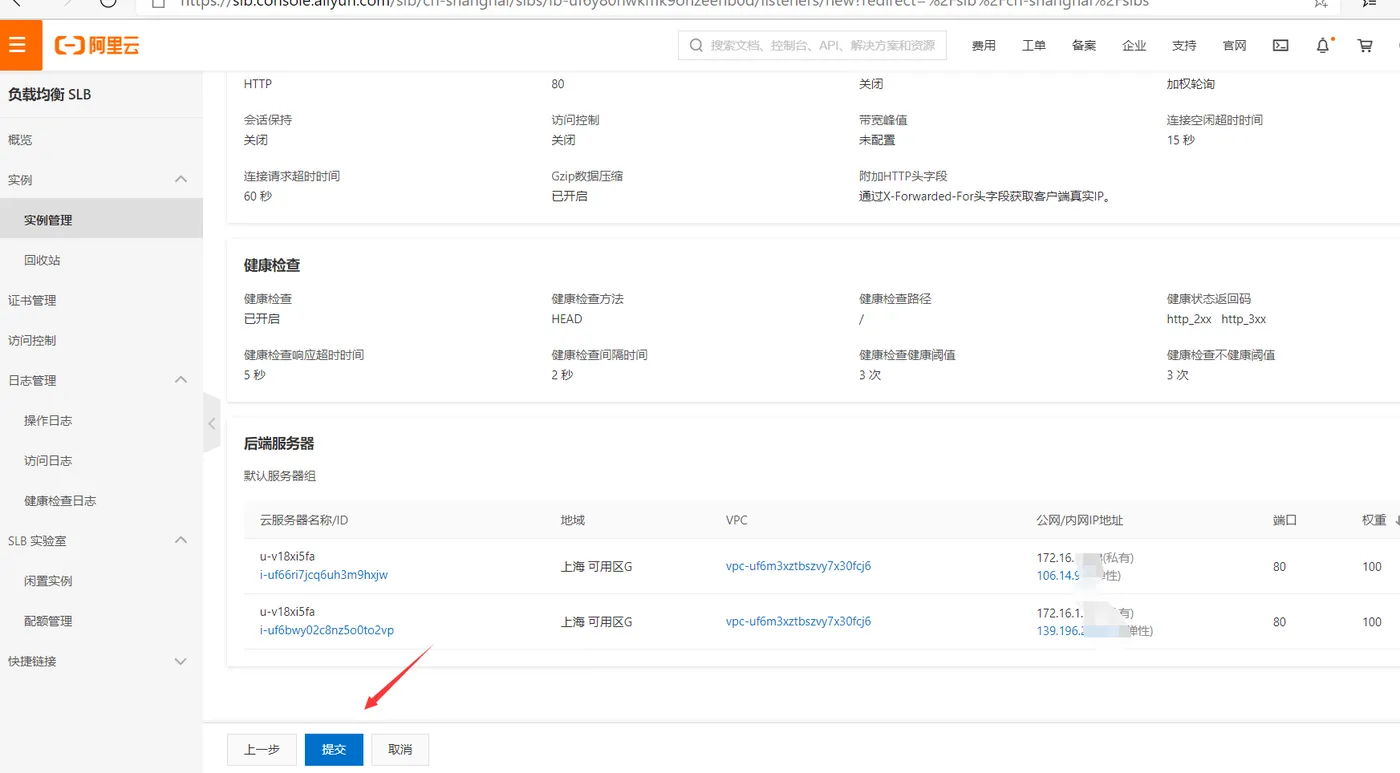Viewport: 1400px width, 773px height.
Task: Click the http_2xx status code value
Action: click(1189, 319)
